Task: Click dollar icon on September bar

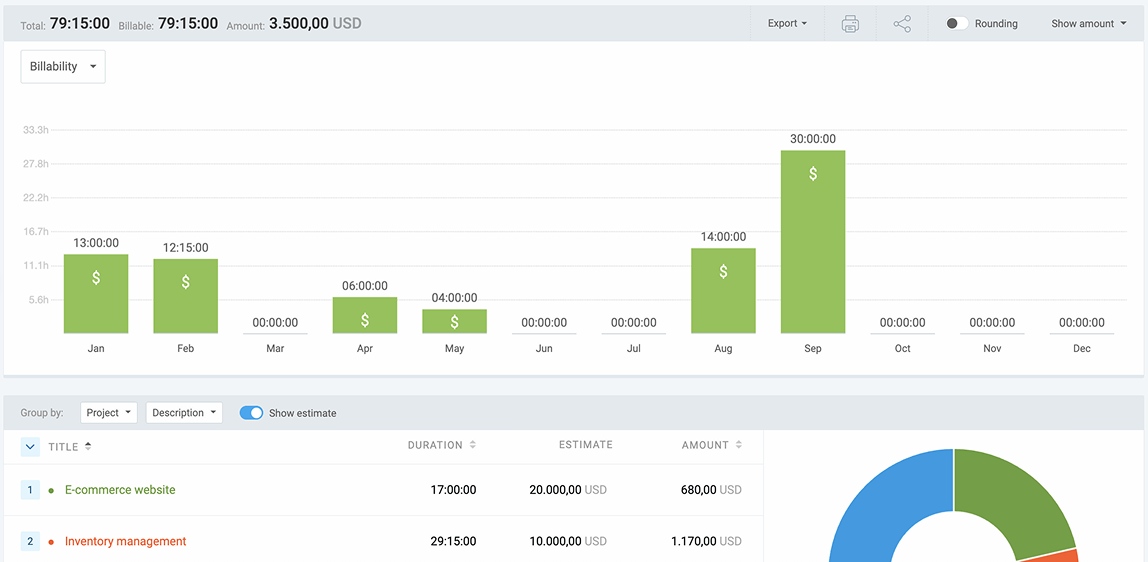Action: (813, 174)
